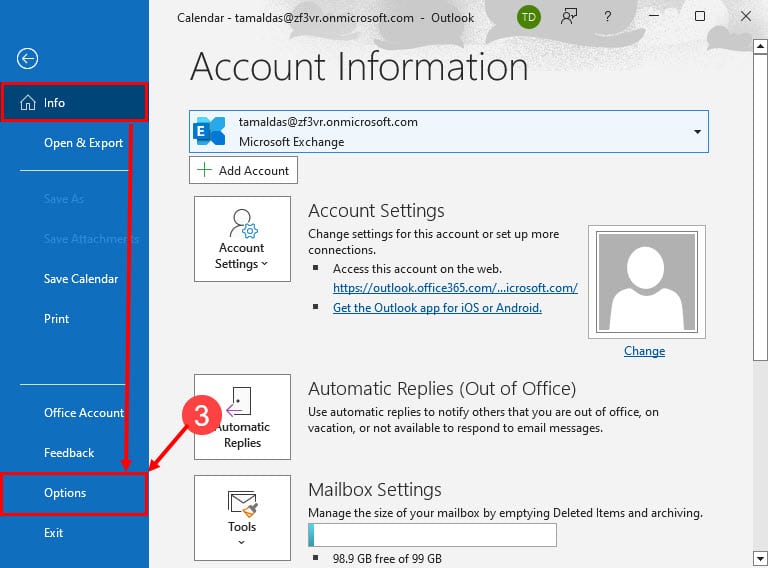Exit Outlook from sidebar

coord(53,533)
